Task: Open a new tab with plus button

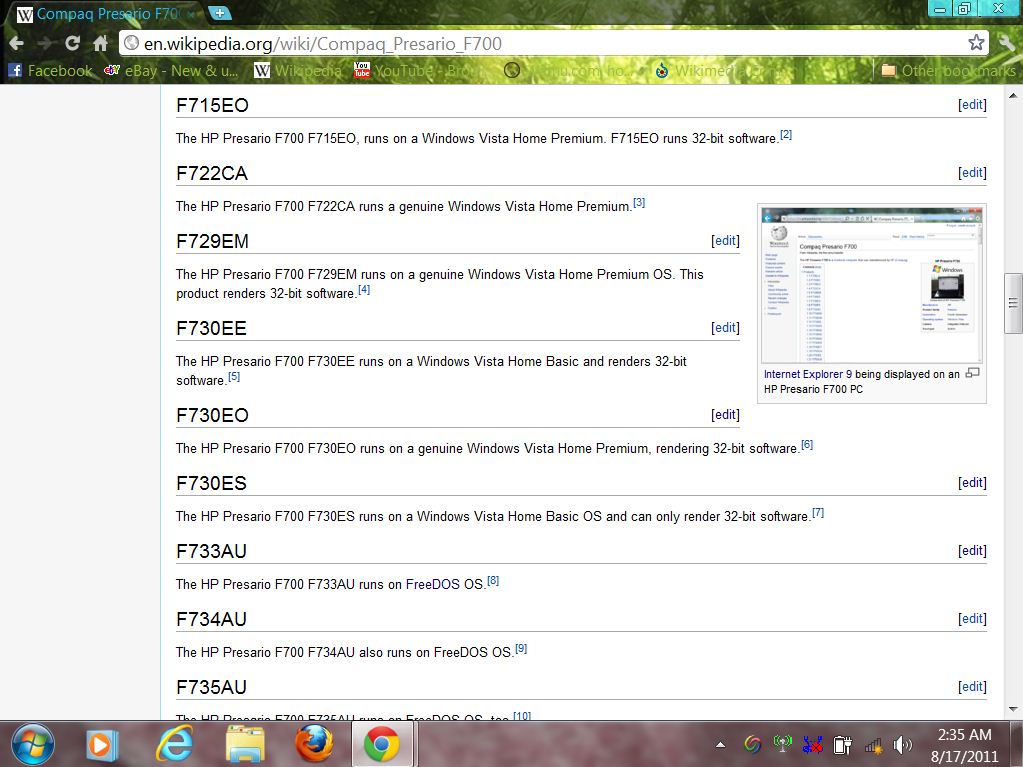Action: [x=220, y=14]
